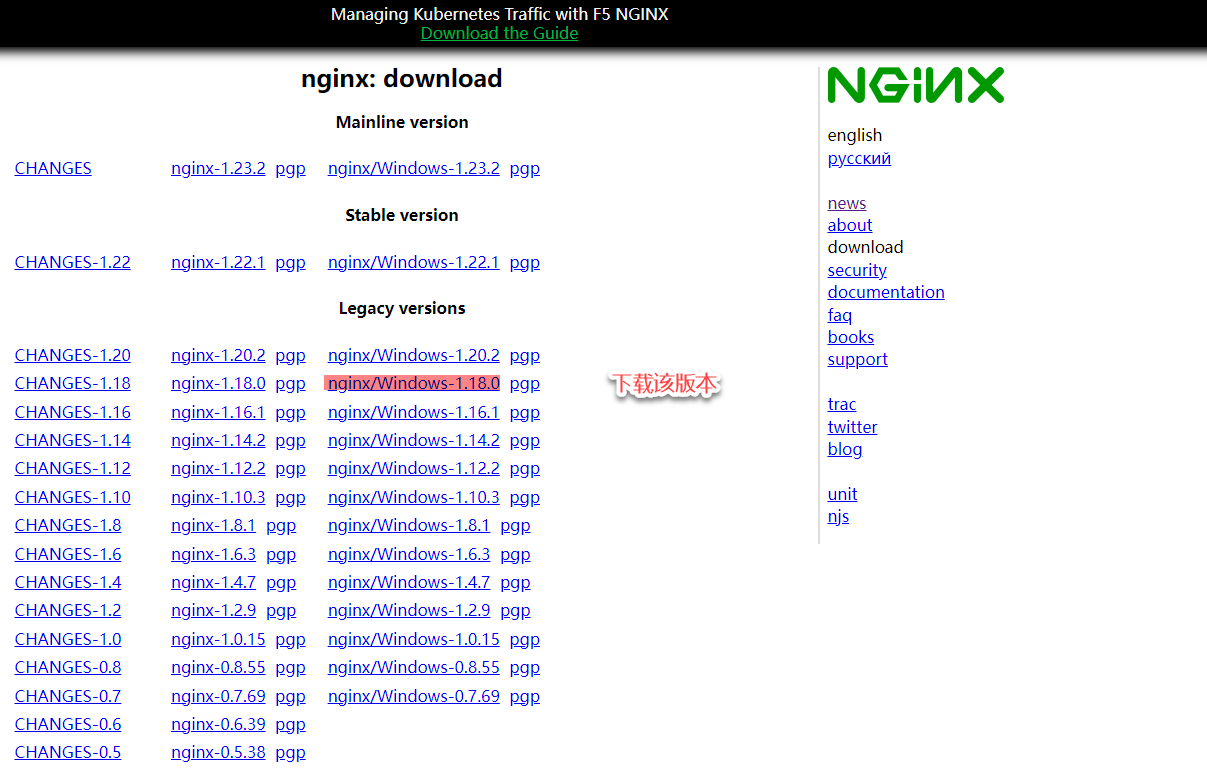Download nginx/Windows-1.10.3
This screenshot has width=1207, height=780.
point(414,497)
